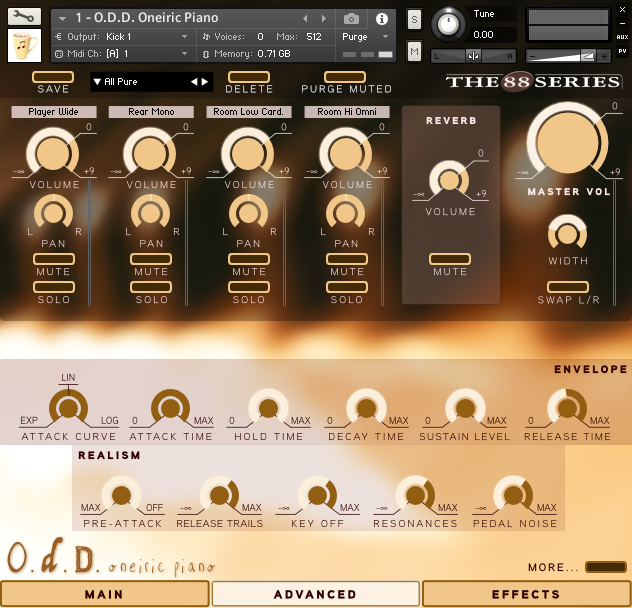Viewport: 632px width, 608px height.
Task: Mute the Rear Mono mic channel
Action: (151, 259)
